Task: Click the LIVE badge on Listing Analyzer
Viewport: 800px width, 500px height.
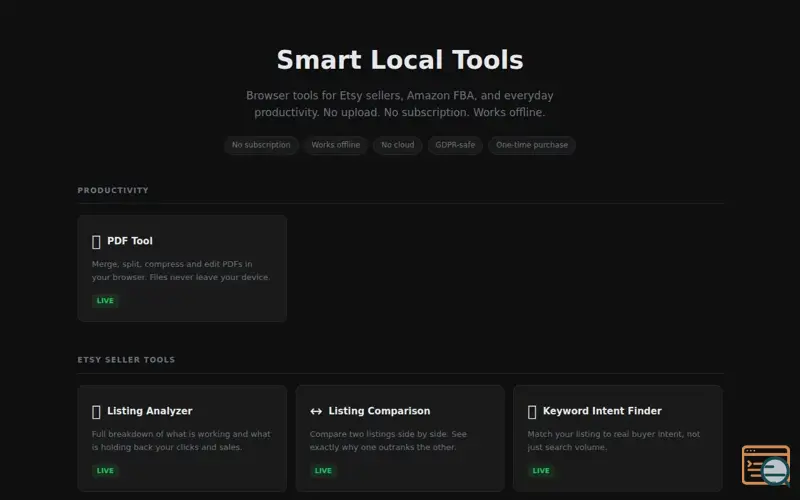Action: coord(105,470)
